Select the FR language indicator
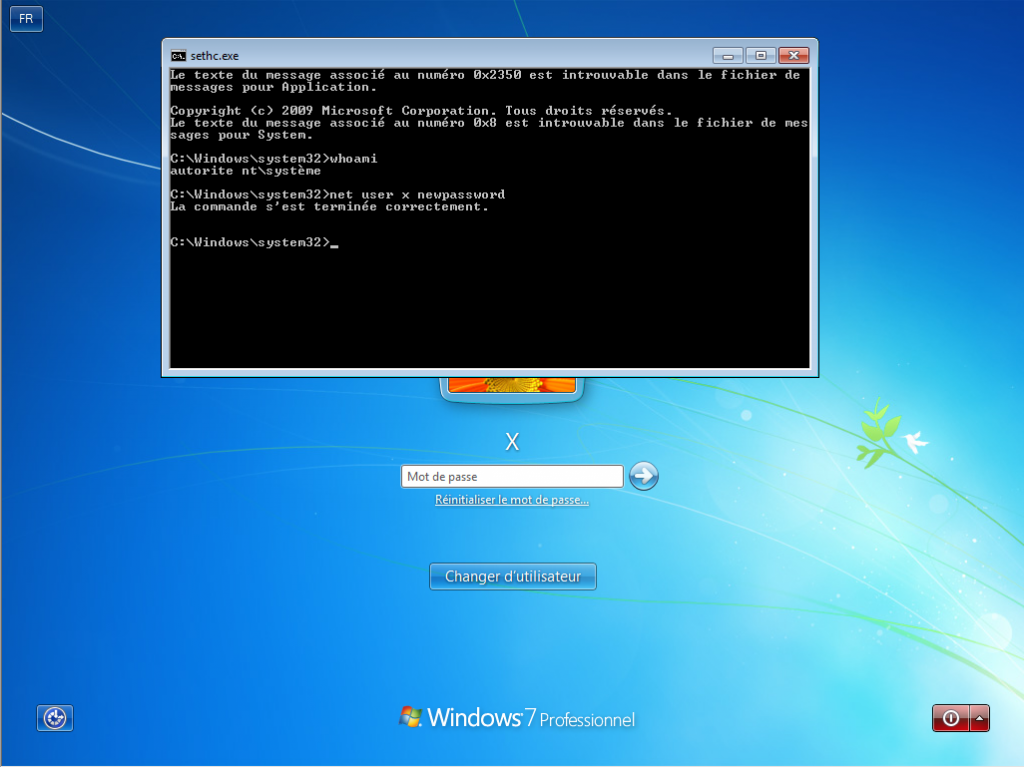Viewport: 1024px width, 767px height. [25, 18]
